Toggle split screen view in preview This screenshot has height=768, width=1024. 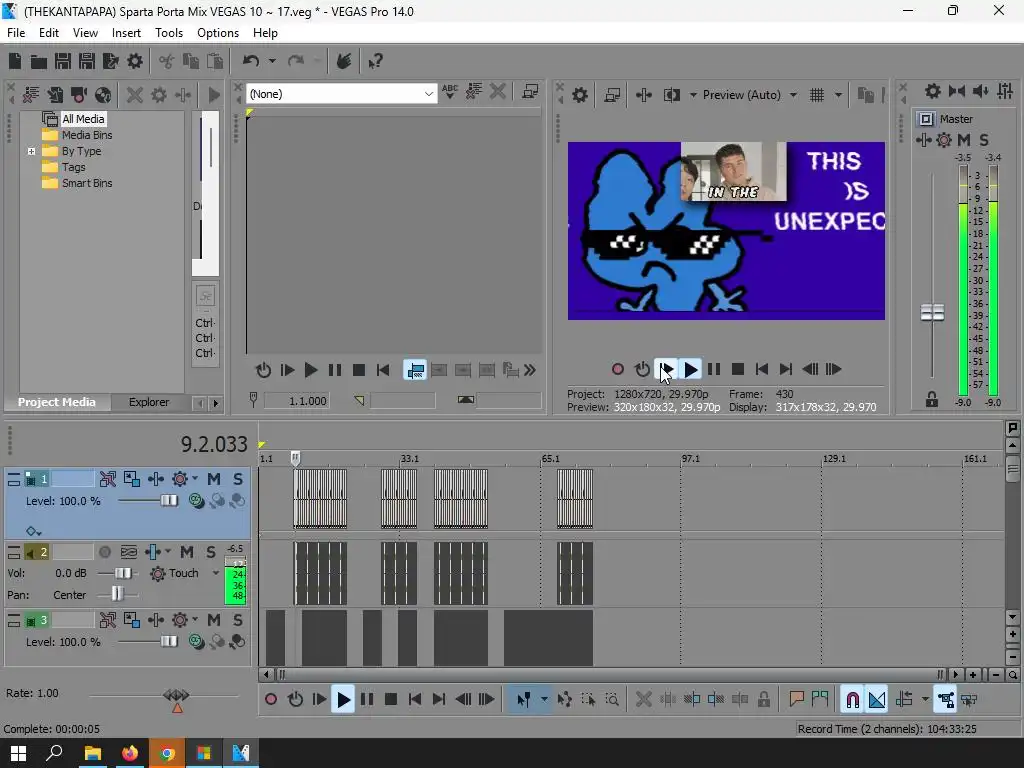pyautogui.click(x=671, y=95)
